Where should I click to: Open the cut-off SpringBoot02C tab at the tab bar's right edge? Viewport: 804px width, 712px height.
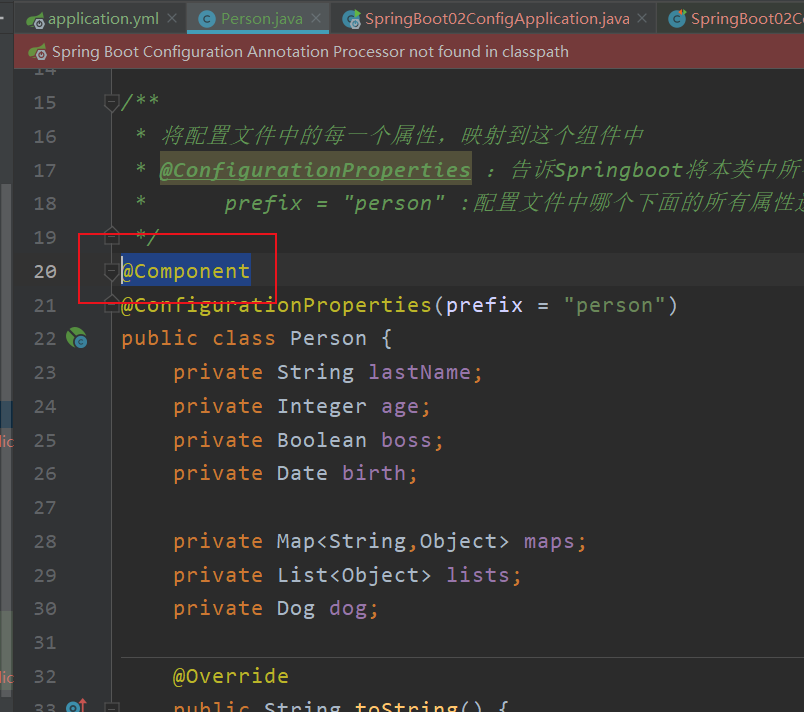point(746,19)
